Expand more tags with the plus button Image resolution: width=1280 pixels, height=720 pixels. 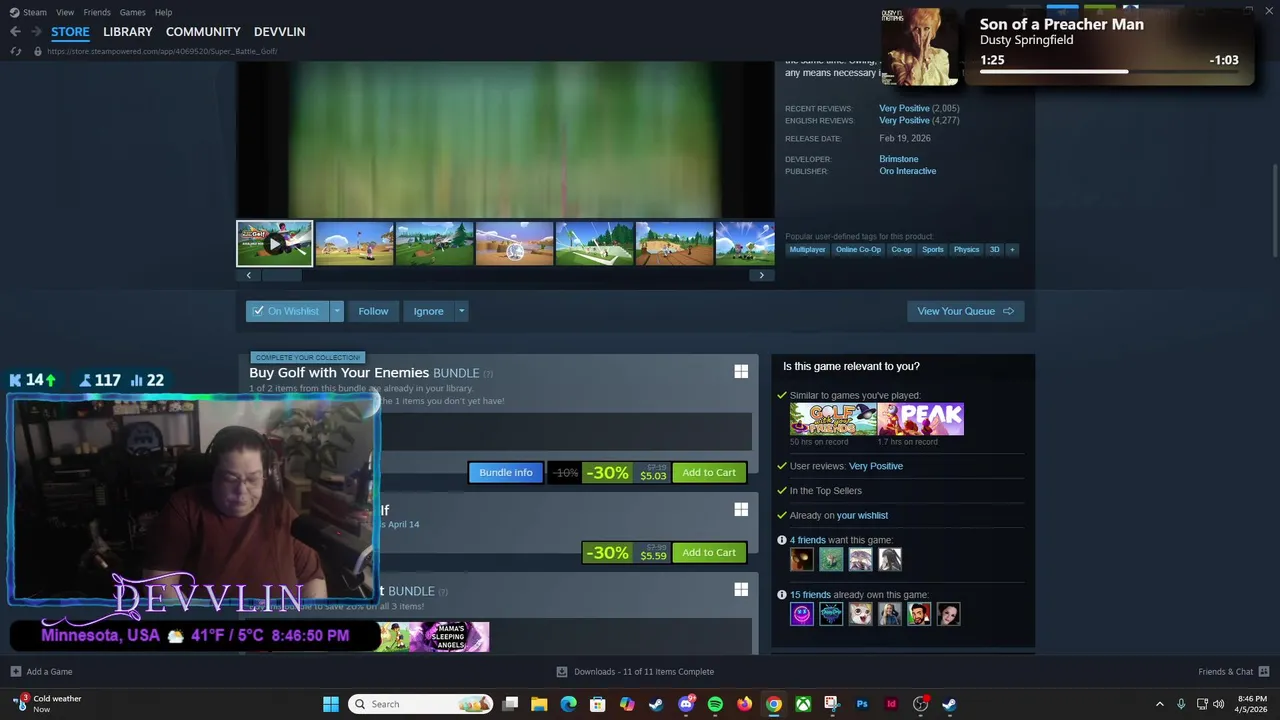click(x=1012, y=249)
